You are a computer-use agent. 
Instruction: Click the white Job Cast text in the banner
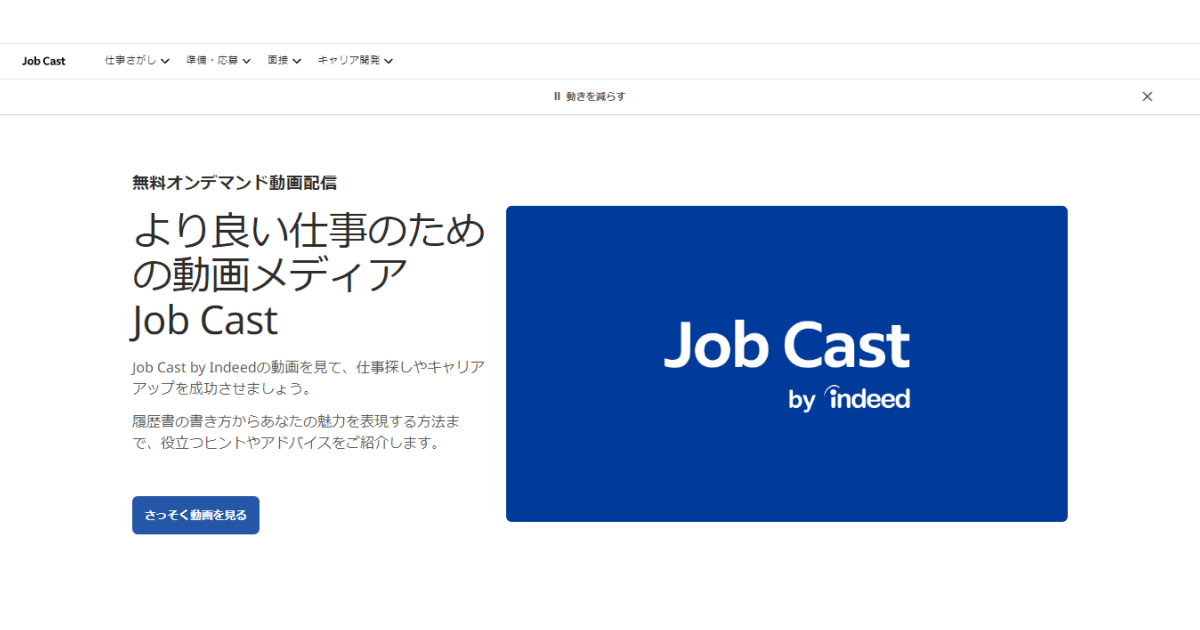point(786,345)
